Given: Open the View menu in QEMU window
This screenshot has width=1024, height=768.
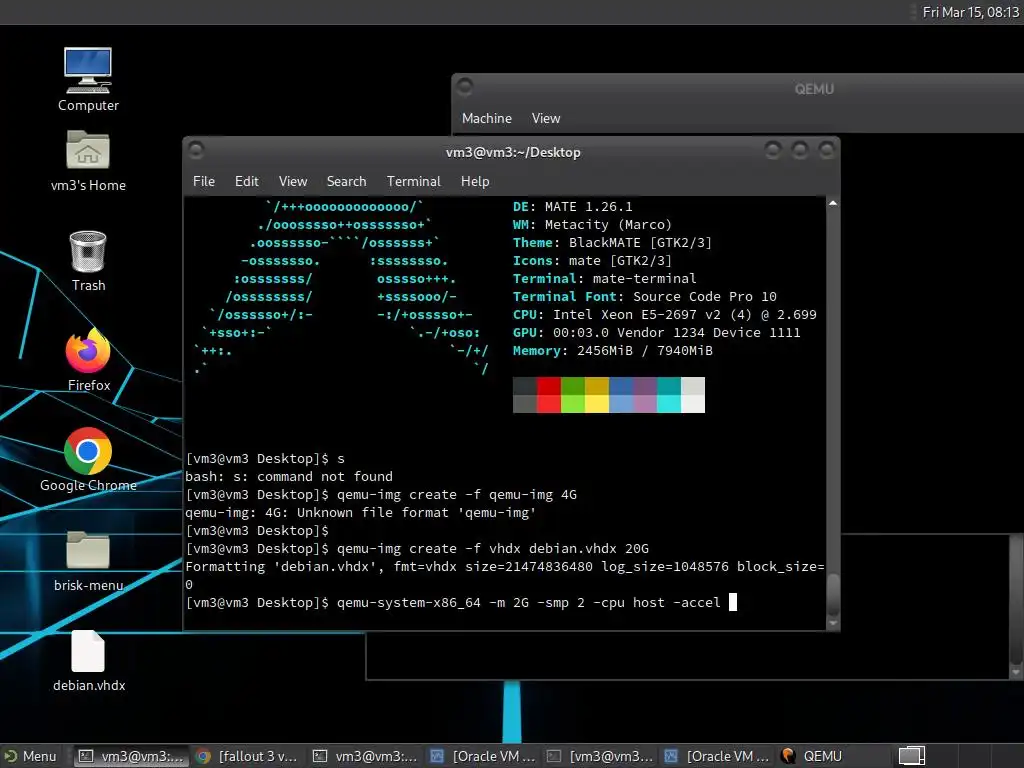Looking at the screenshot, I should [x=546, y=118].
